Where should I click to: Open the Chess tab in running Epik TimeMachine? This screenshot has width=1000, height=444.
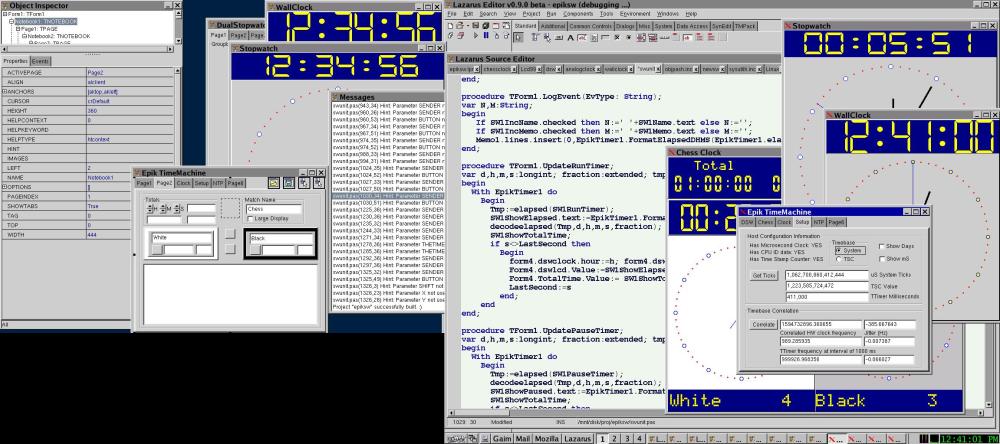click(x=765, y=222)
